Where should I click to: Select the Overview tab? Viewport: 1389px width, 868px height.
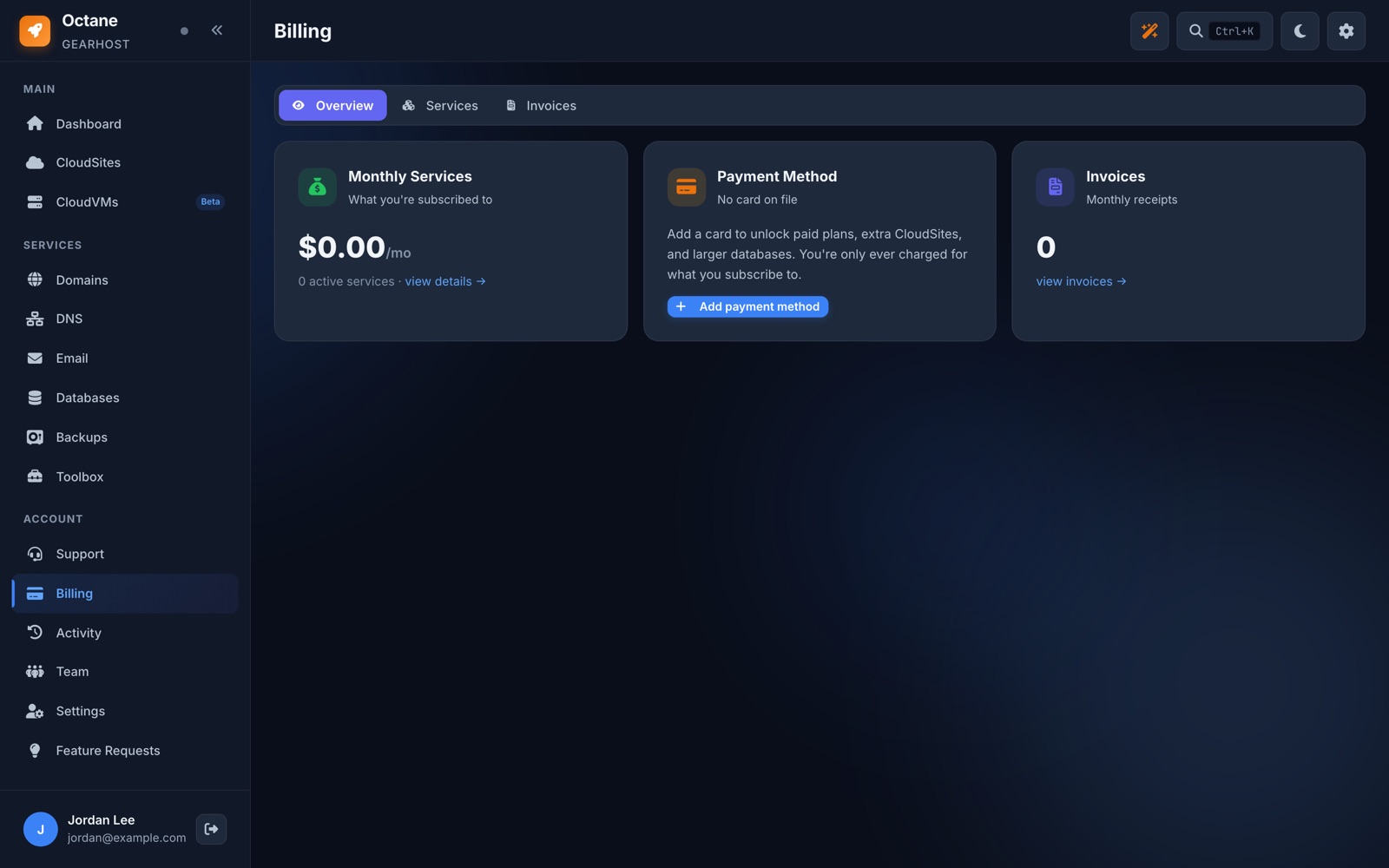pyautogui.click(x=332, y=105)
